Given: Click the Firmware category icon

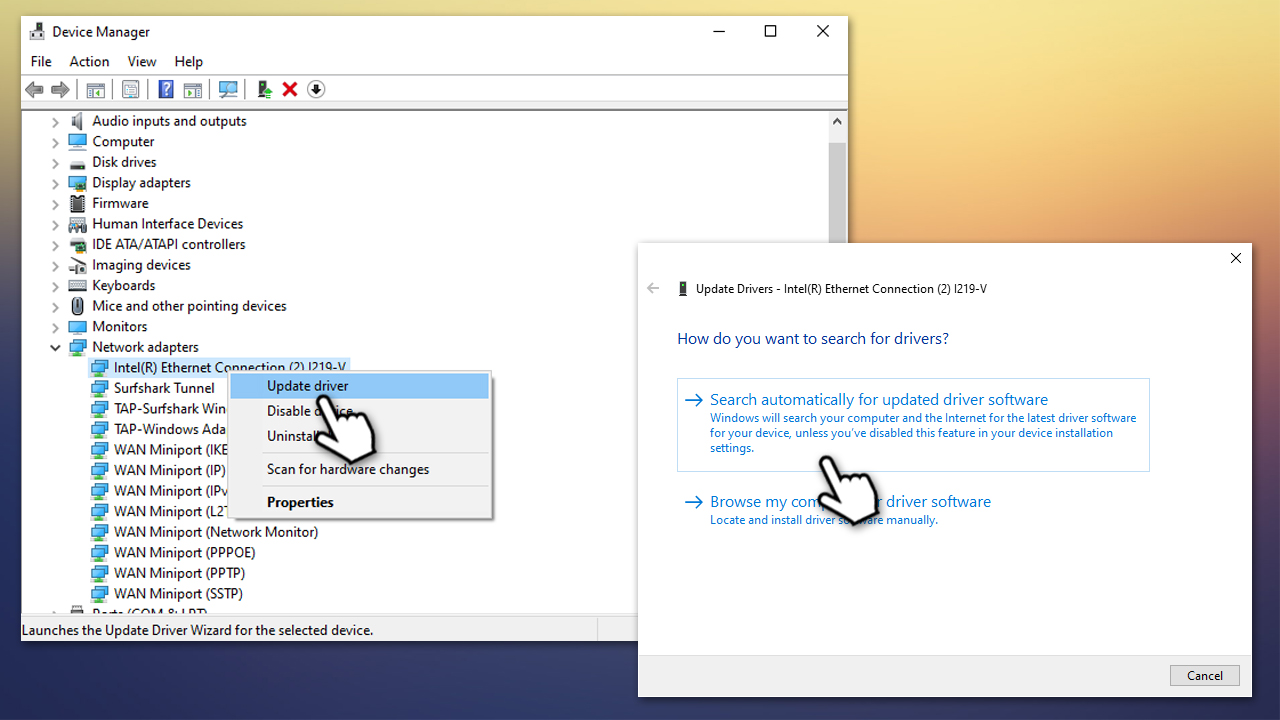Looking at the screenshot, I should click(x=77, y=203).
